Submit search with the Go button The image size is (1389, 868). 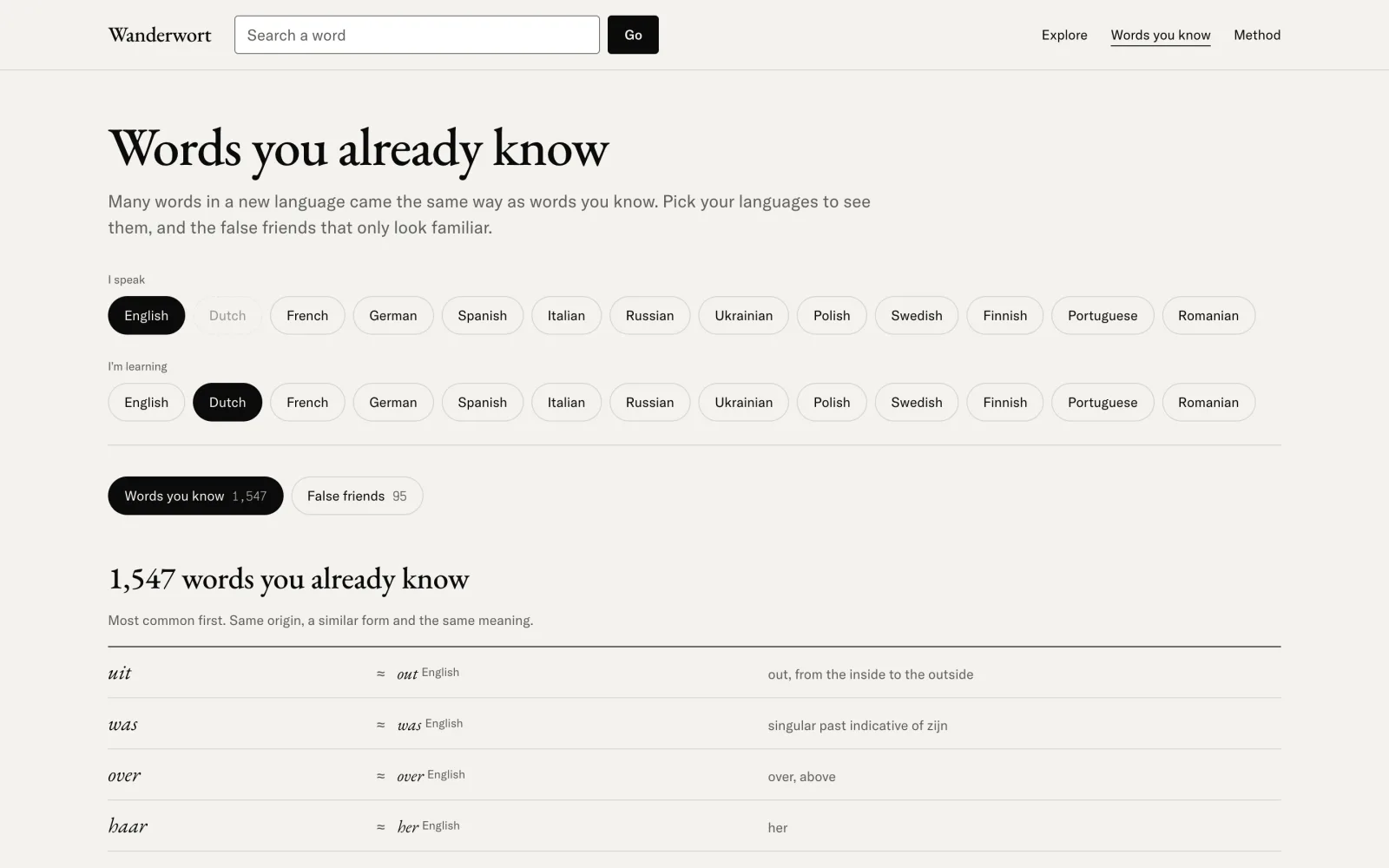633,35
